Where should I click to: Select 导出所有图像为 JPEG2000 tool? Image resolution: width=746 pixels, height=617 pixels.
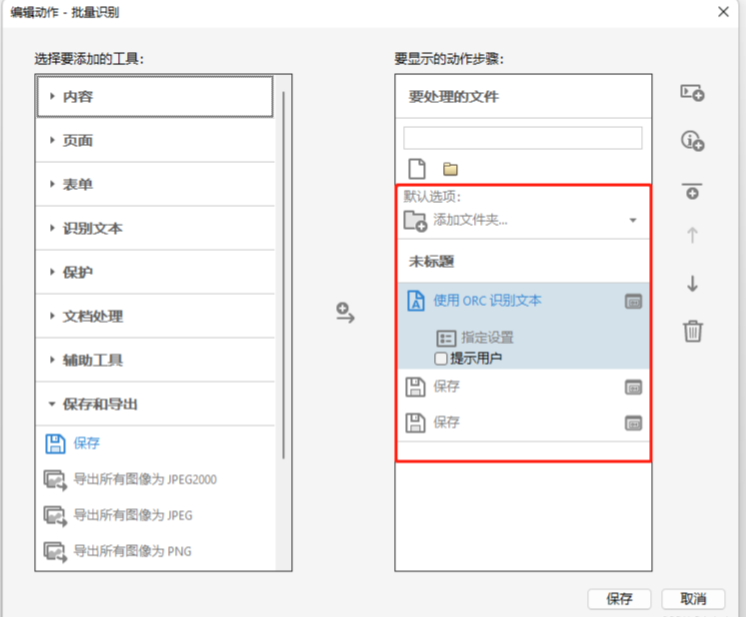[x=144, y=479]
